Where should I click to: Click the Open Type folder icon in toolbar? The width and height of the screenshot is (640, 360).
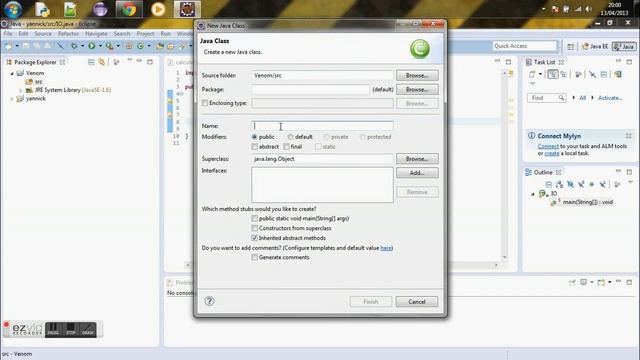pyautogui.click(x=160, y=46)
